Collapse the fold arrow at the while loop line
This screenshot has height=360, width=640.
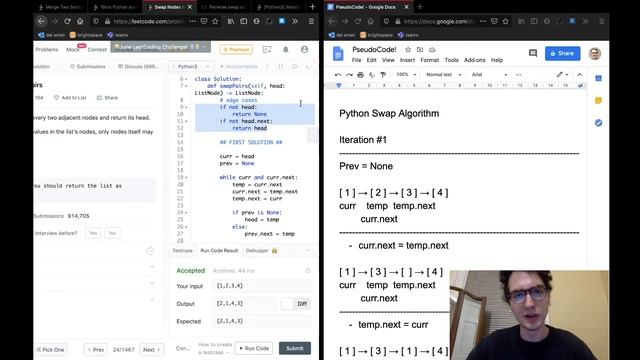pyautogui.click(x=187, y=178)
